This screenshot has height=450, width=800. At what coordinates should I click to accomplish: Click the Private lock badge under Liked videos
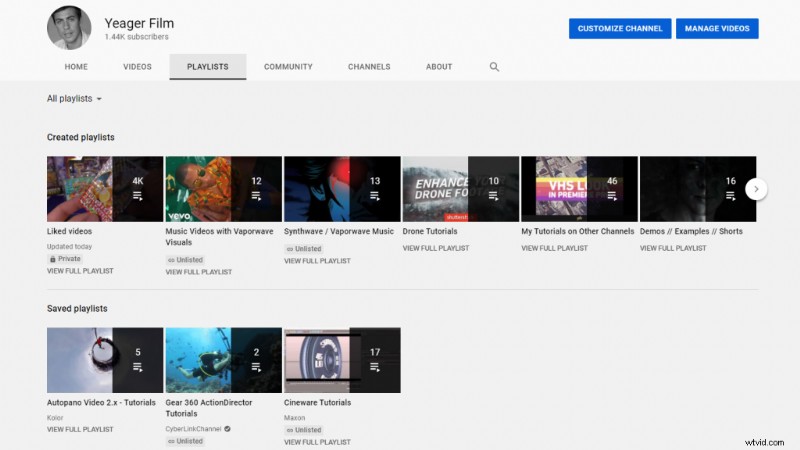pyautogui.click(x=65, y=259)
